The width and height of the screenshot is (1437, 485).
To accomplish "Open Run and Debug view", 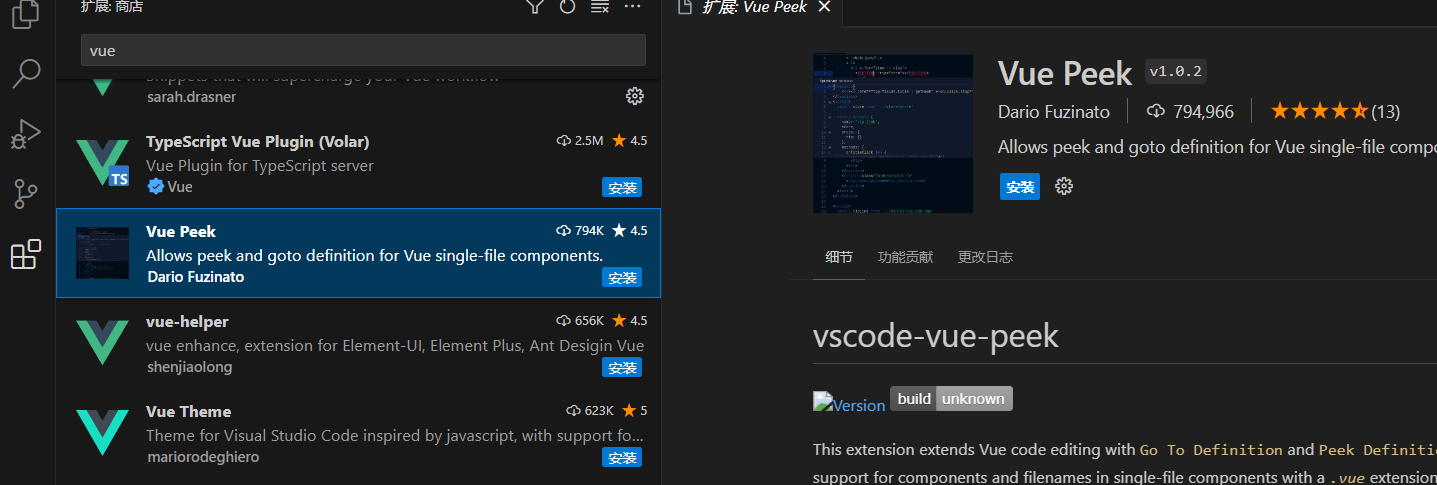I will [26, 133].
